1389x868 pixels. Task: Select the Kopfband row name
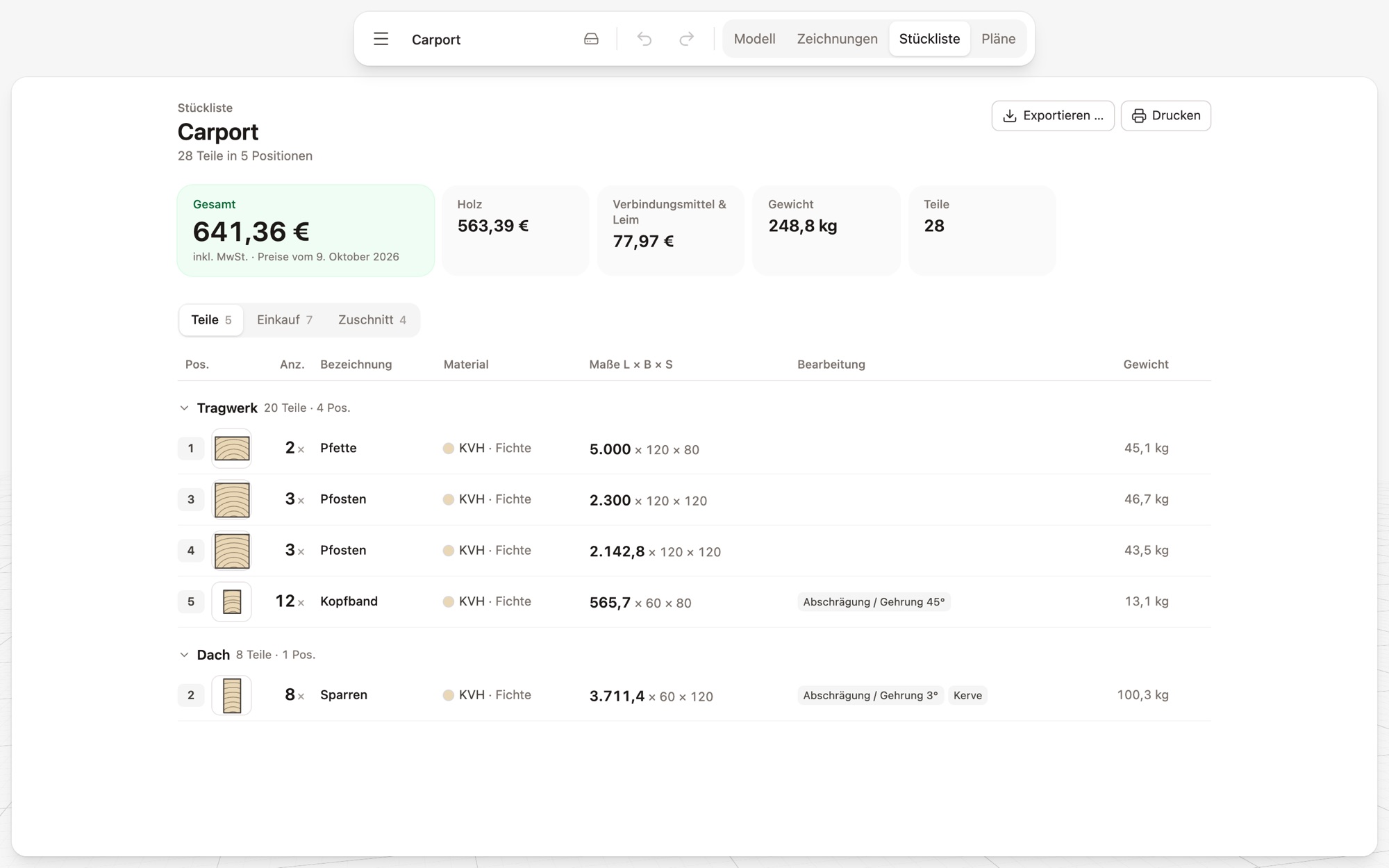click(x=349, y=601)
